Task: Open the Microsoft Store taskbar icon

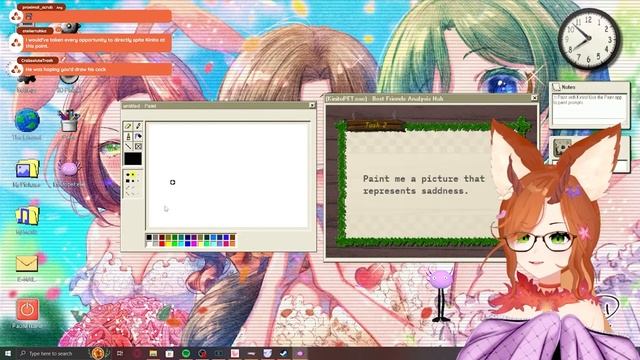Action: (169, 353)
